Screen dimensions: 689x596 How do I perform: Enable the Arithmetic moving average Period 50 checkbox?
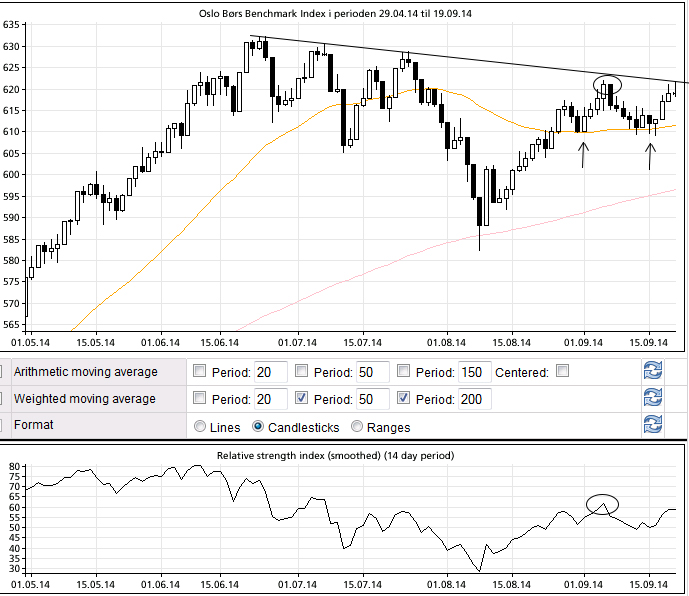[x=301, y=372]
